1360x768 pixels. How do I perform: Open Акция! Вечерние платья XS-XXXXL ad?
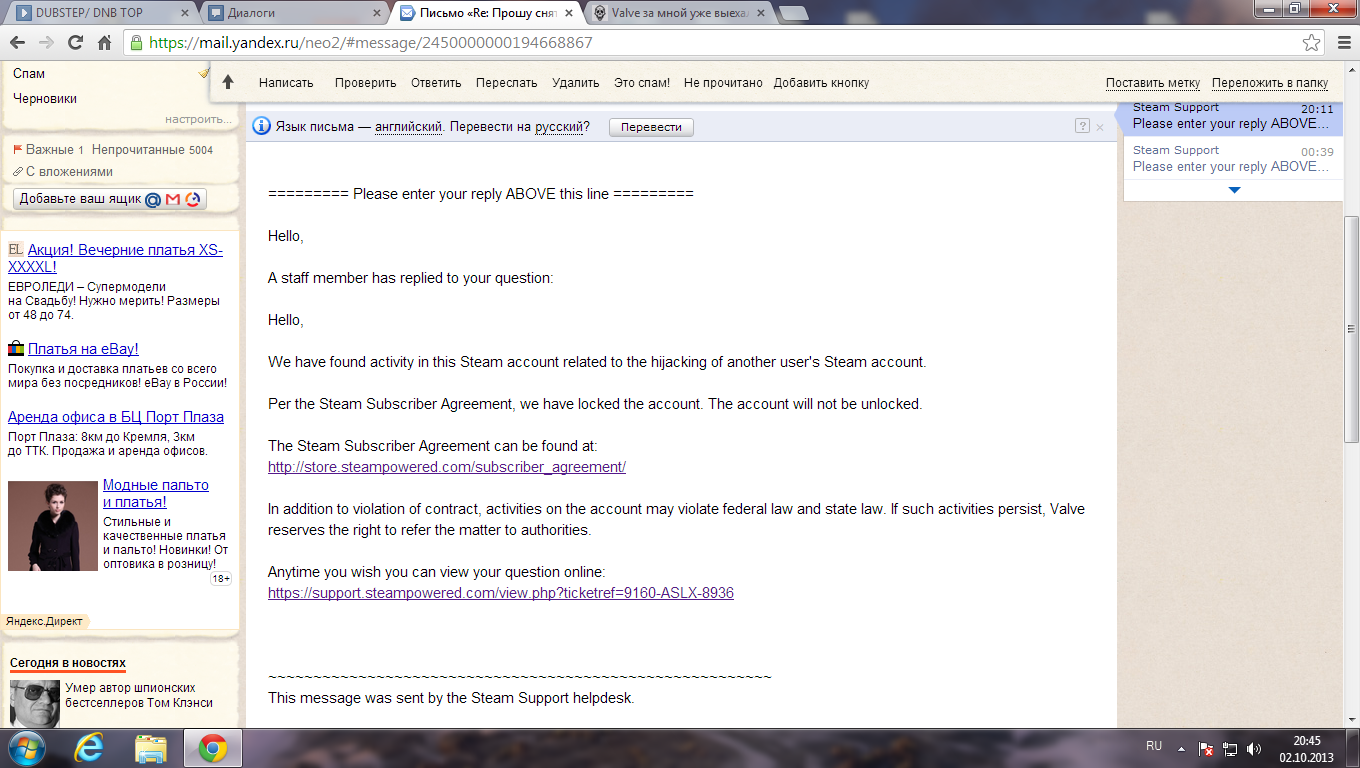click(x=116, y=258)
